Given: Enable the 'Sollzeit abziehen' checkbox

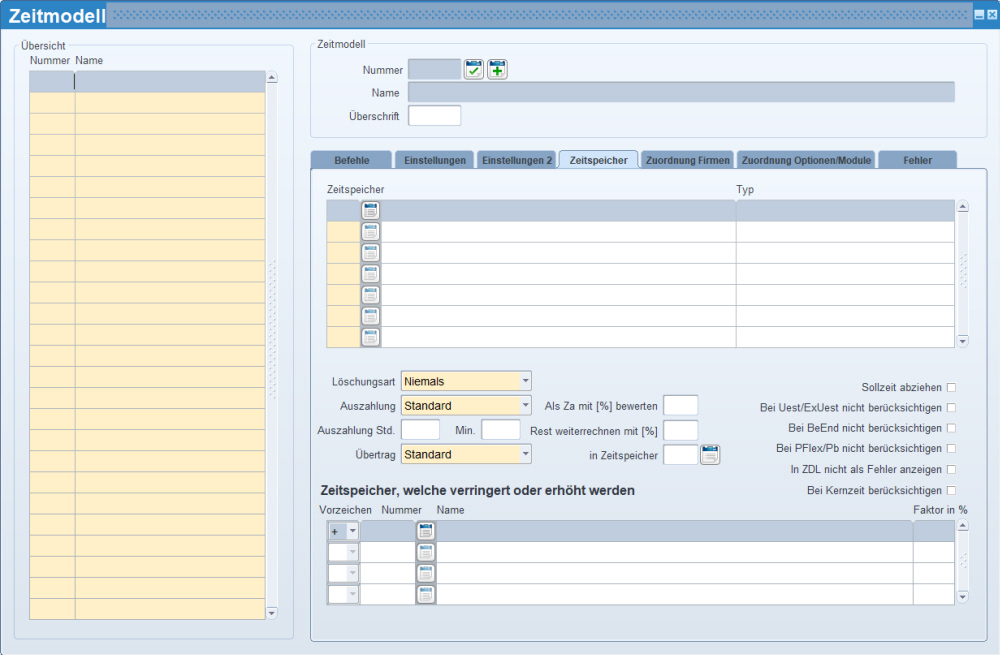Looking at the screenshot, I should point(952,387).
